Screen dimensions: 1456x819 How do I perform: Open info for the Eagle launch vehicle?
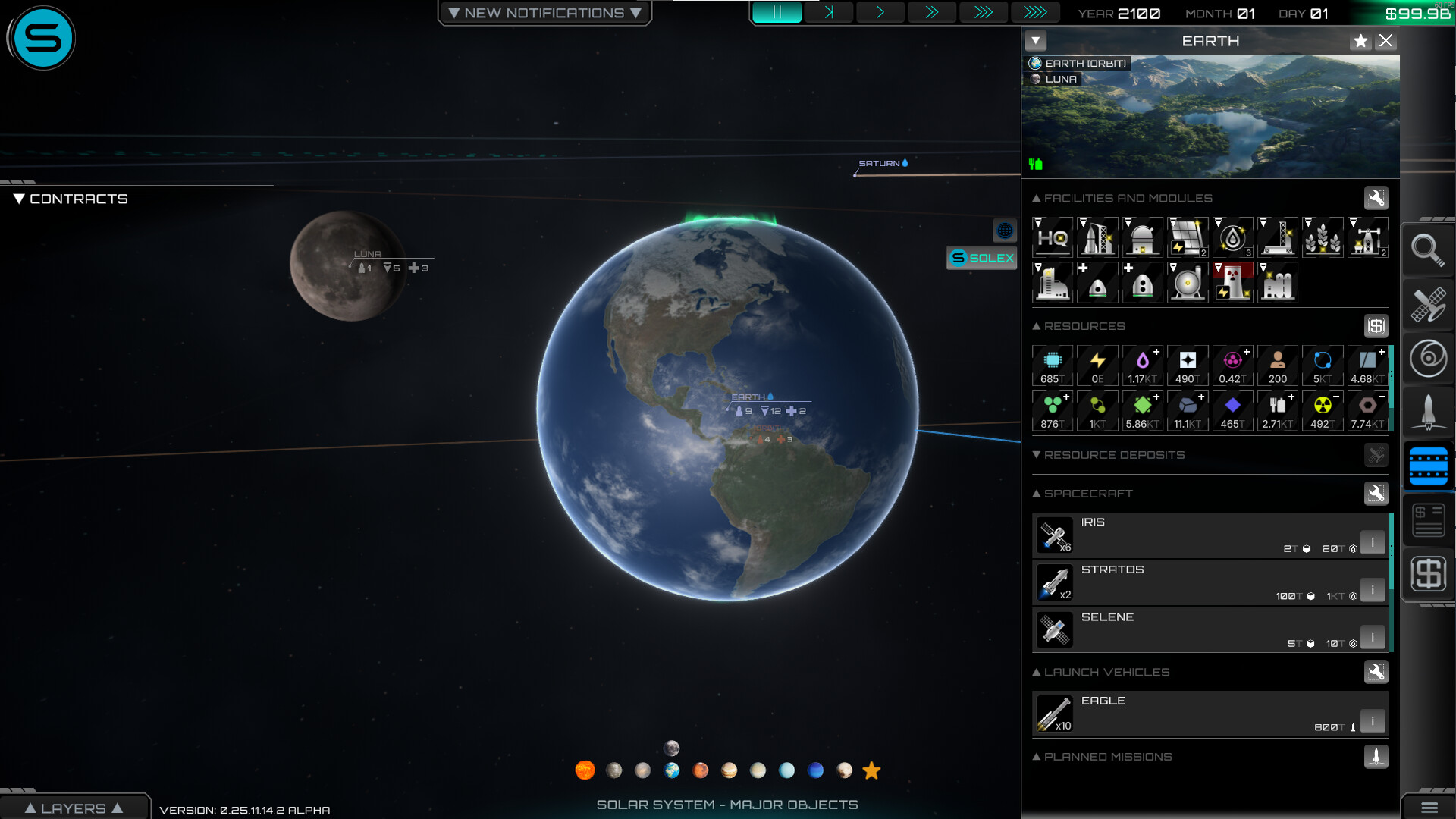coord(1373,721)
